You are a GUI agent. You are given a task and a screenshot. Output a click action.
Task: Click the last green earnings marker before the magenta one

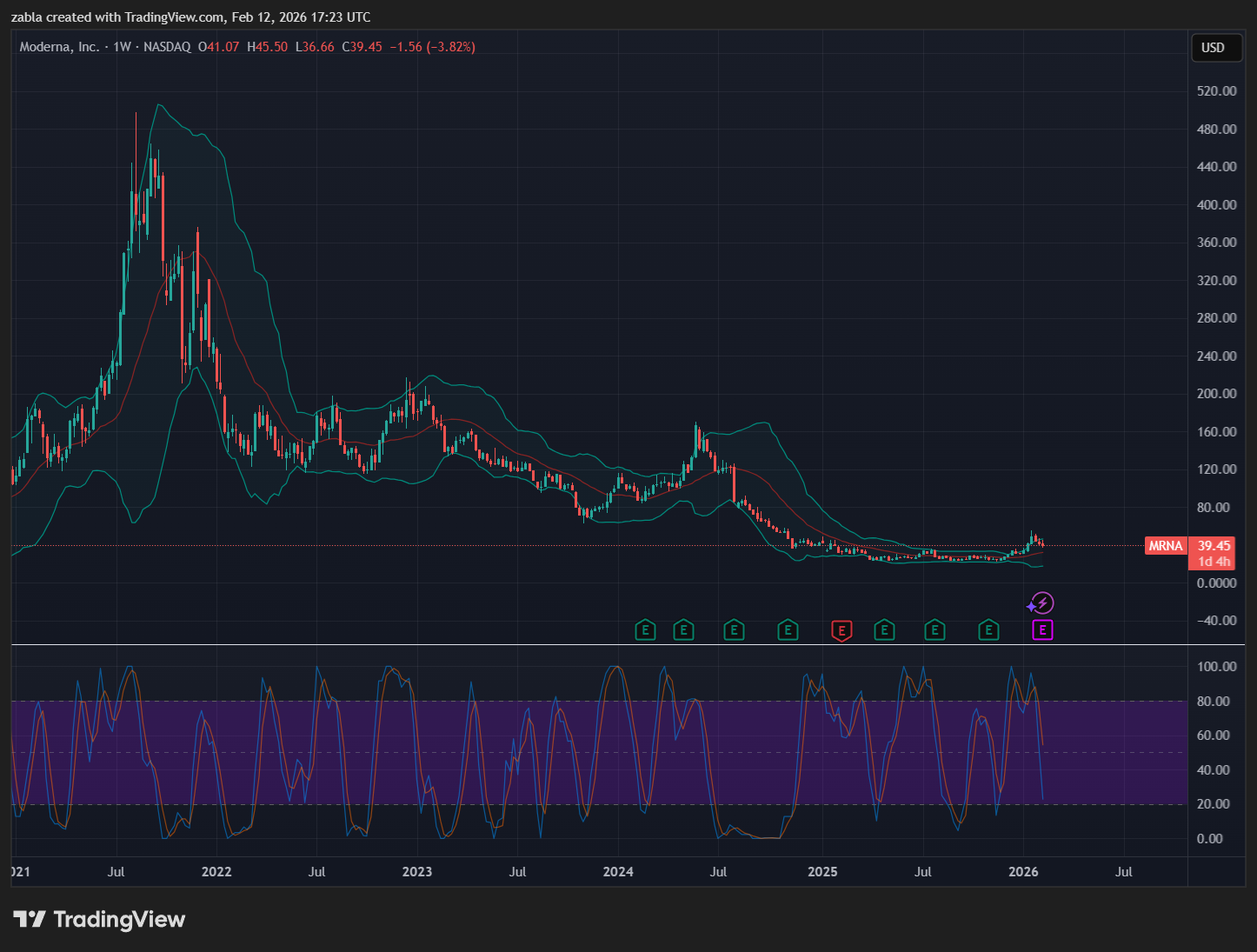[988, 630]
